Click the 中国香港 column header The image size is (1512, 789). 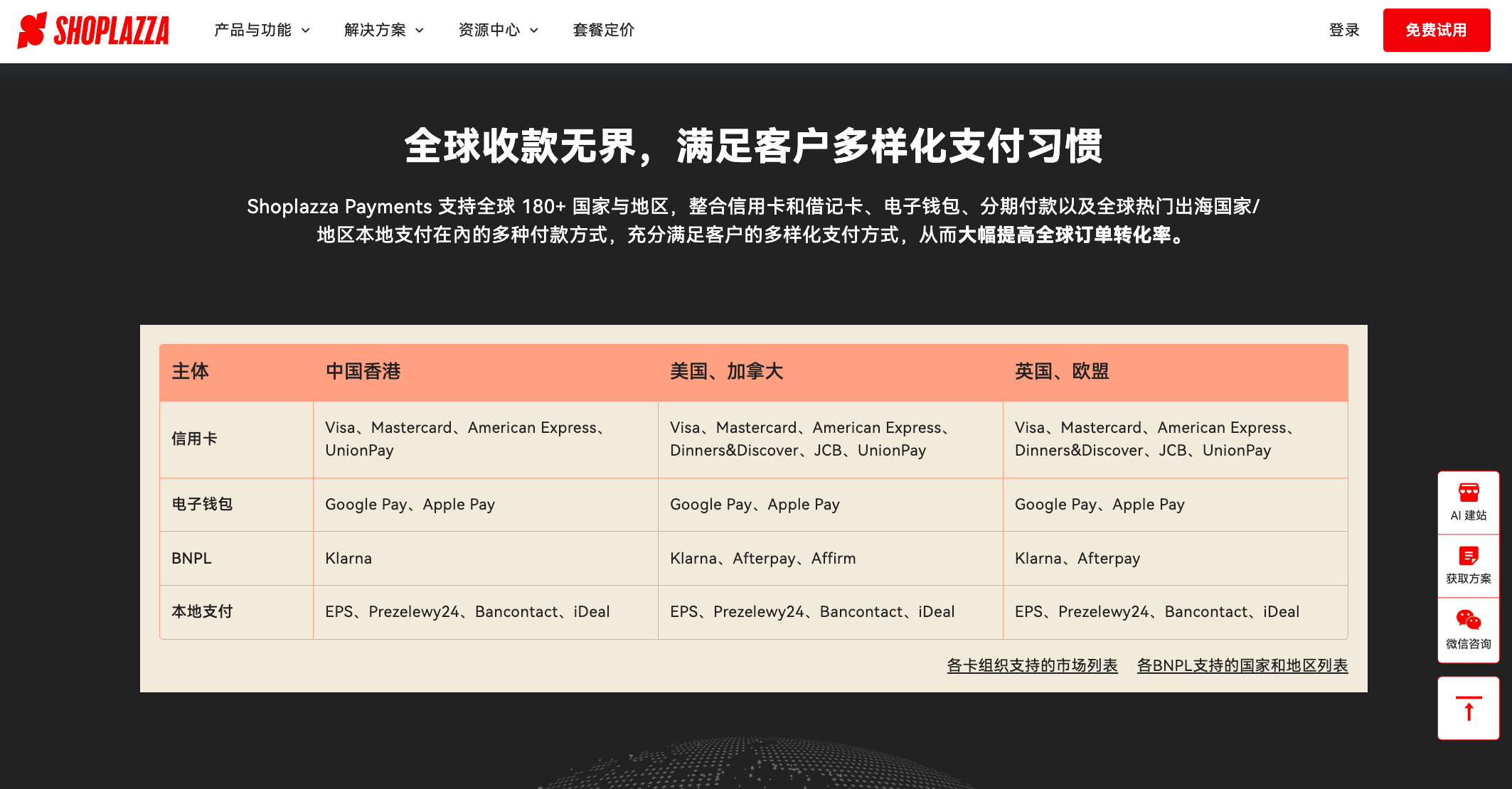363,371
